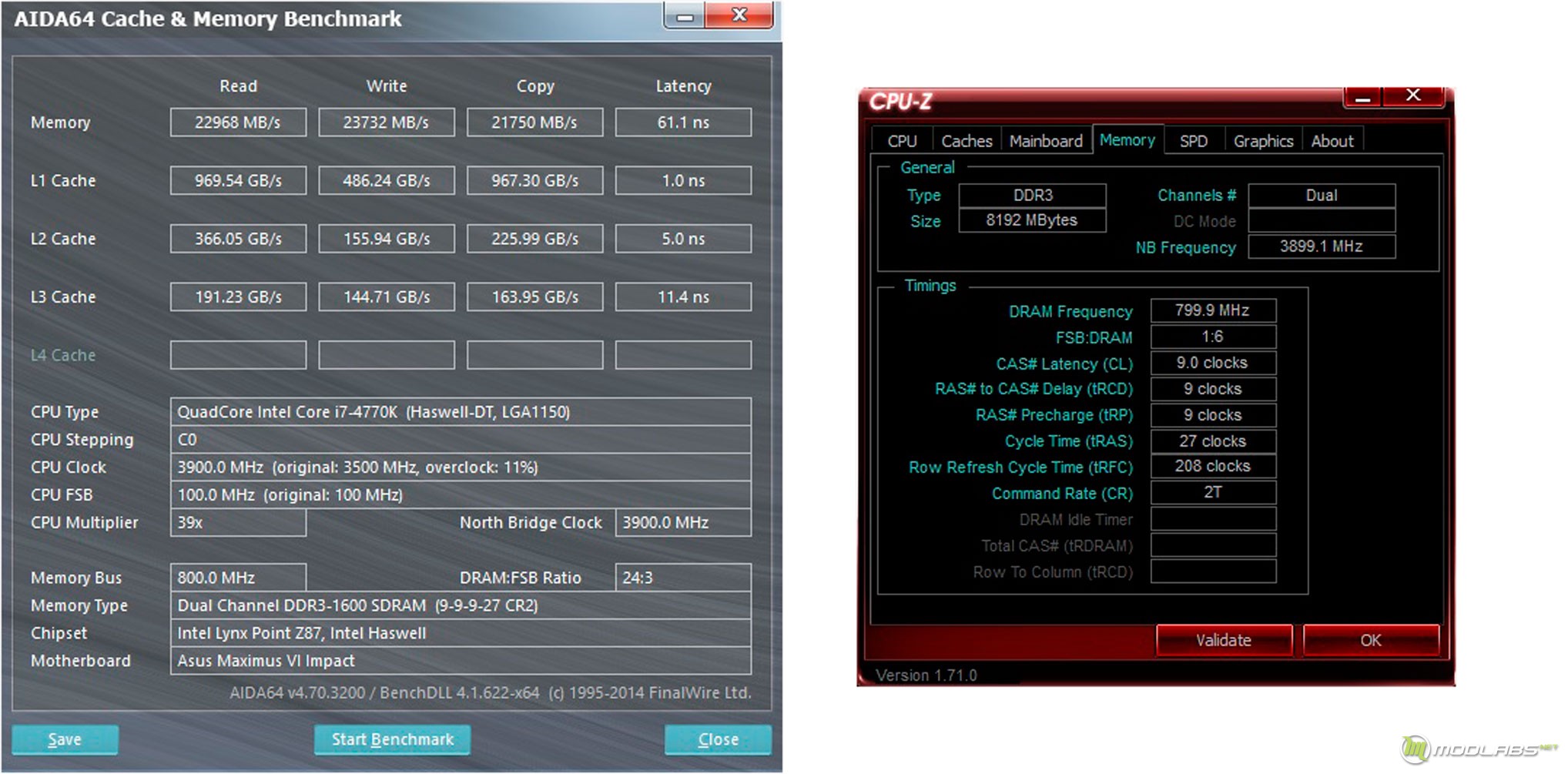1568x774 pixels.
Task: Select L1 Cache read 969.54 GB/s
Action: tap(238, 180)
